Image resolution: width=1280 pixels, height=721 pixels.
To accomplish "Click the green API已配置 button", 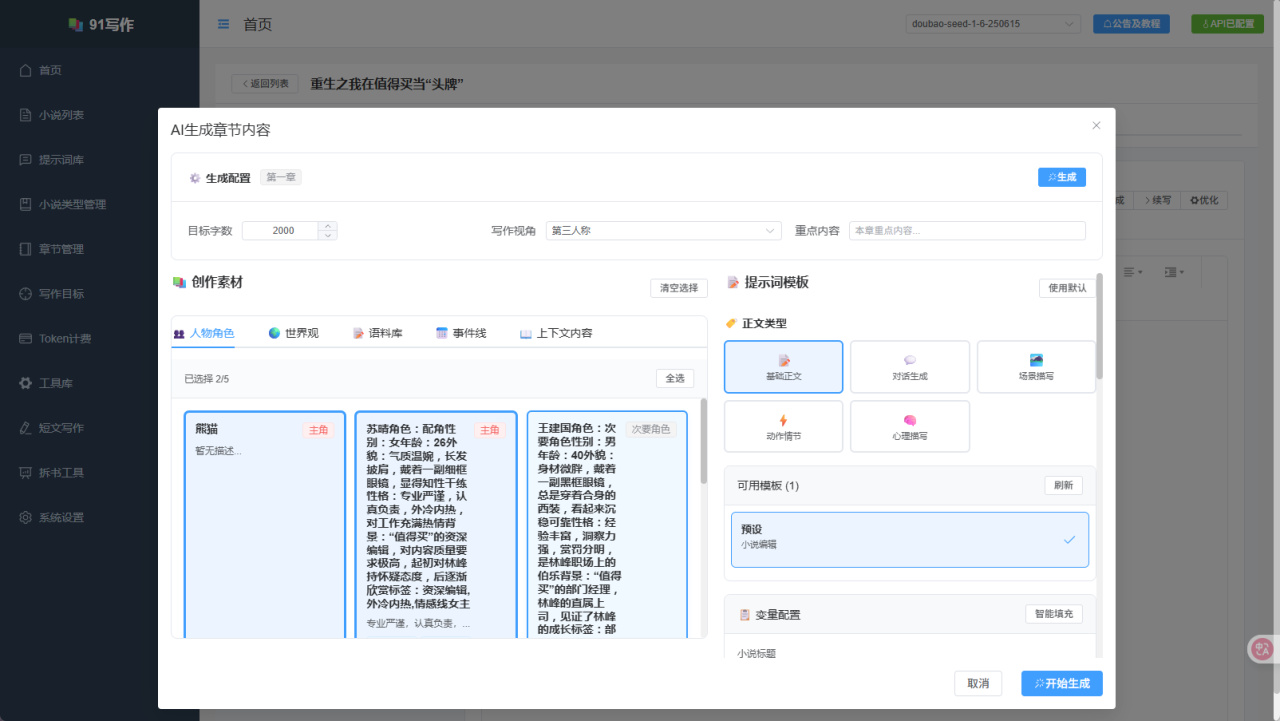I will [x=1228, y=24].
